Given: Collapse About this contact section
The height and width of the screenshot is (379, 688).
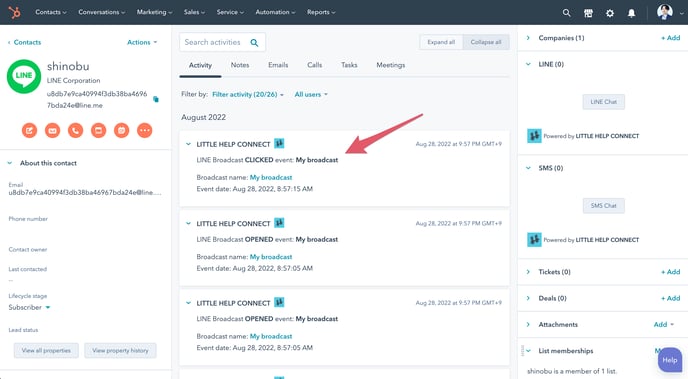Looking at the screenshot, I should tap(10, 163).
